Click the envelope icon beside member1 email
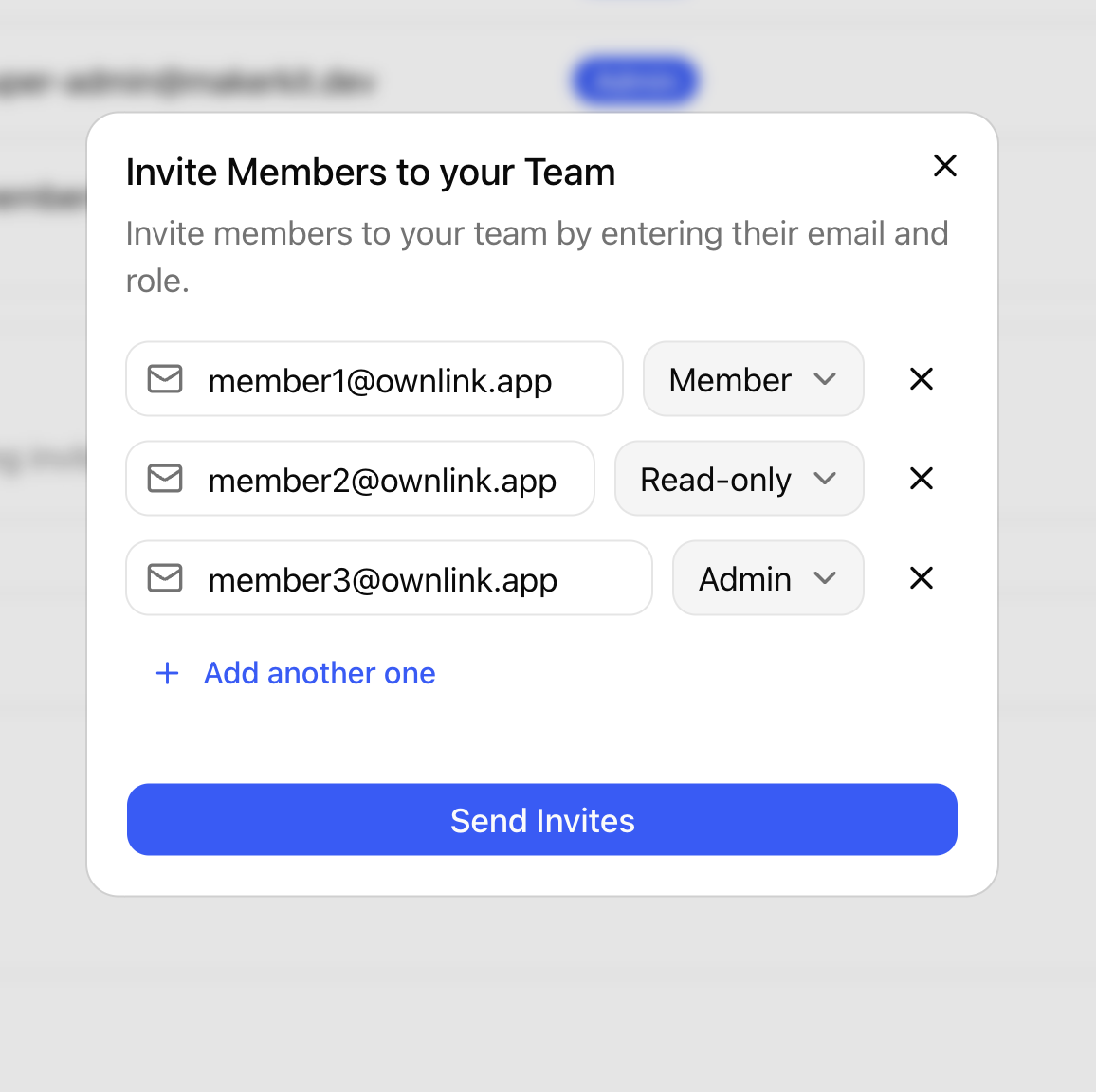This screenshot has height=1092, width=1096. pos(165,379)
